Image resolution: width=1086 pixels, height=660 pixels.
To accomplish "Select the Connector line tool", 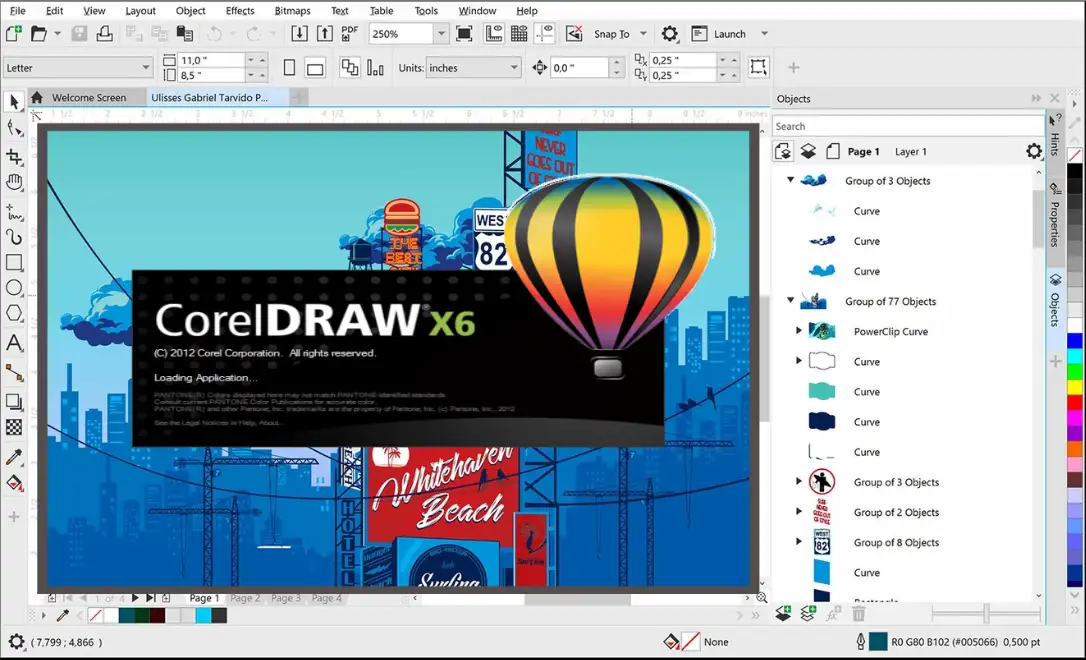I will click(14, 373).
